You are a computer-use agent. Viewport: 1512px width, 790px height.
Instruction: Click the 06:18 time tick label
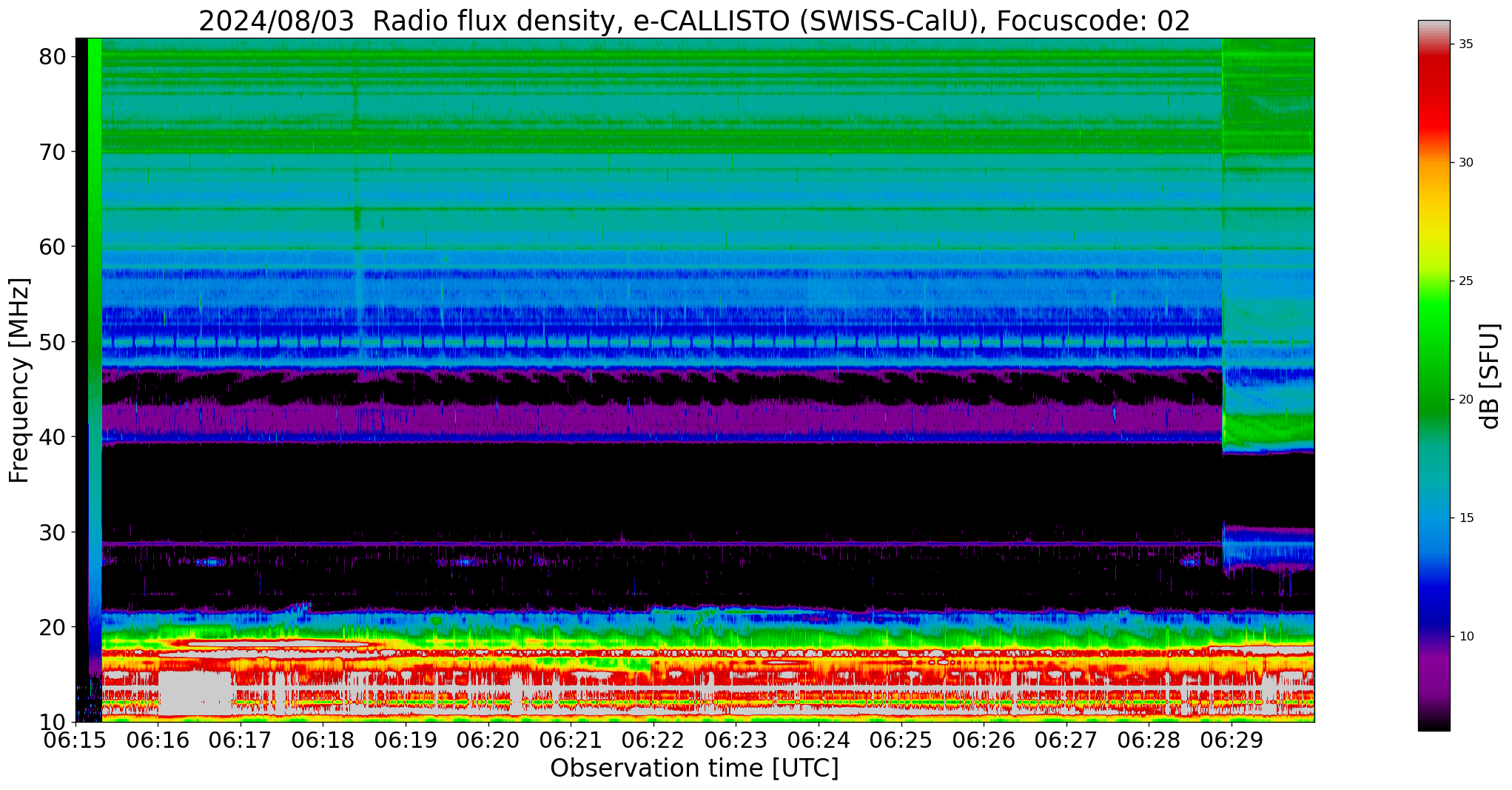[323, 740]
